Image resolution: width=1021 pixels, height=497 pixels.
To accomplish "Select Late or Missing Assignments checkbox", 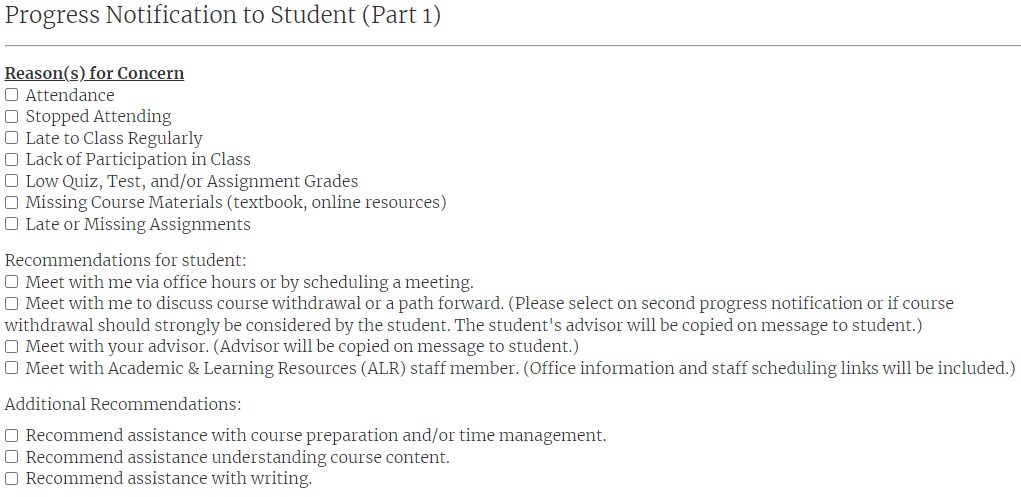I will pos(12,224).
